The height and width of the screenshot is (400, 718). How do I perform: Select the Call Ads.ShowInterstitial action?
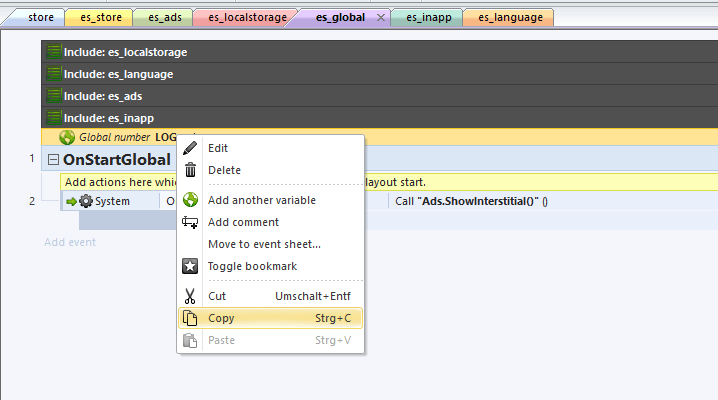coord(472,201)
